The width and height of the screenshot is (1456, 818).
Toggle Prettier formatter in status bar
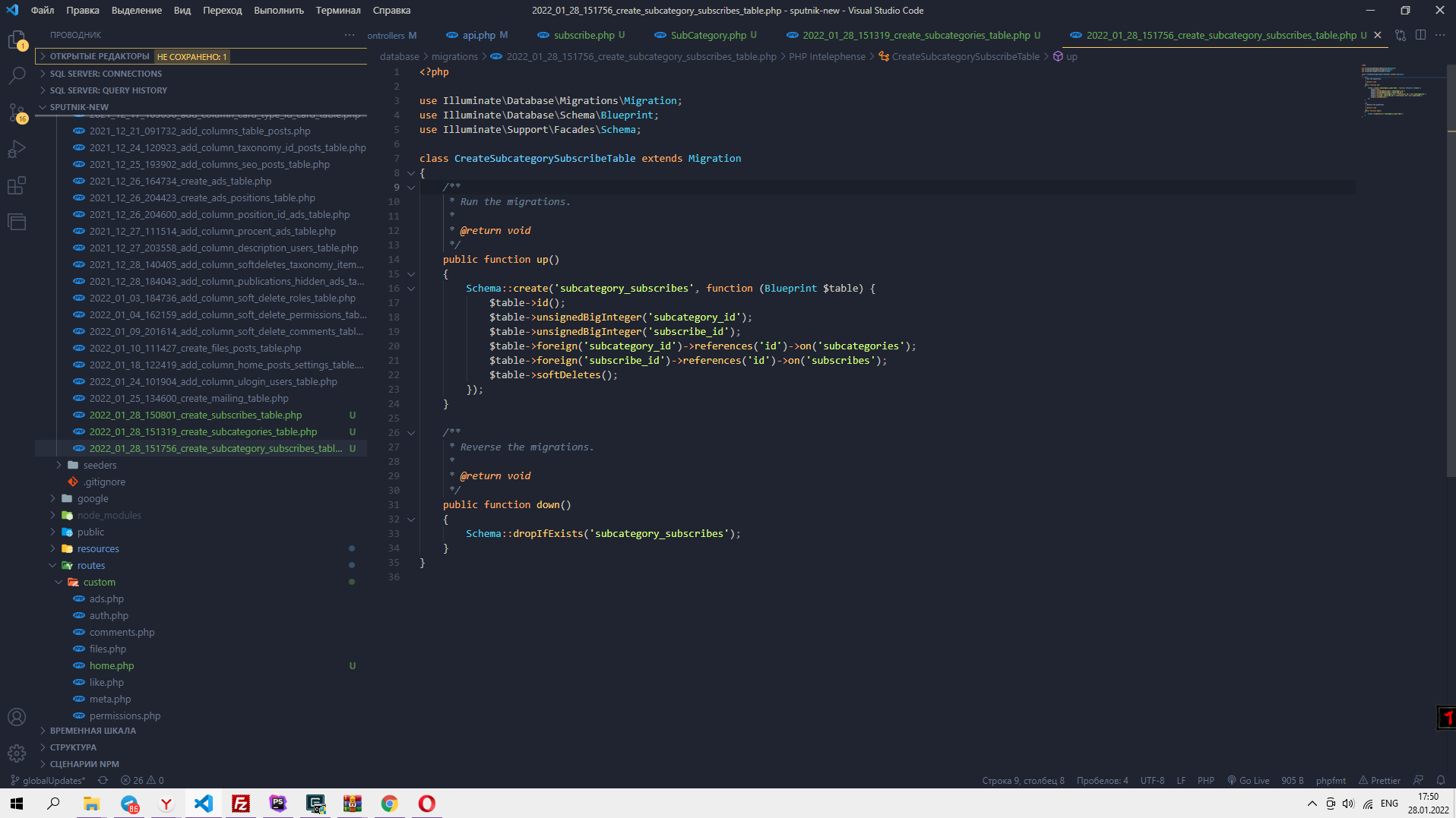coord(1379,780)
